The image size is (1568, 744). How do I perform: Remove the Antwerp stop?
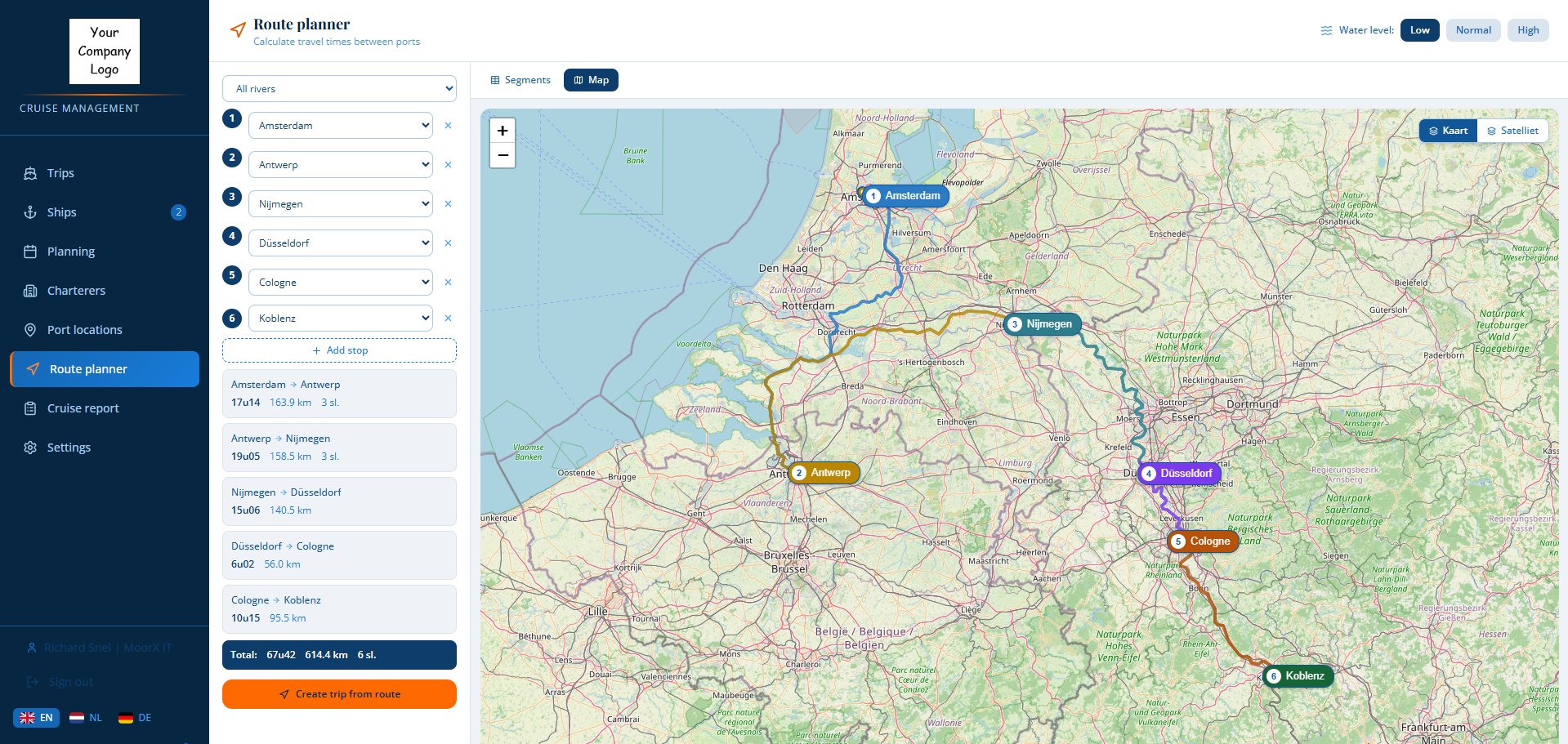448,165
